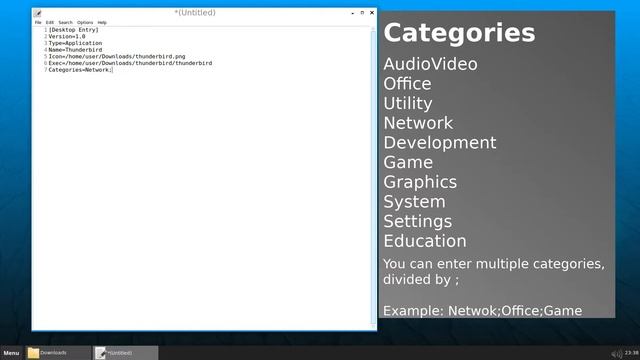
Task: Click the 'Example: Netwok;Office;Game' text
Action: 482,311
